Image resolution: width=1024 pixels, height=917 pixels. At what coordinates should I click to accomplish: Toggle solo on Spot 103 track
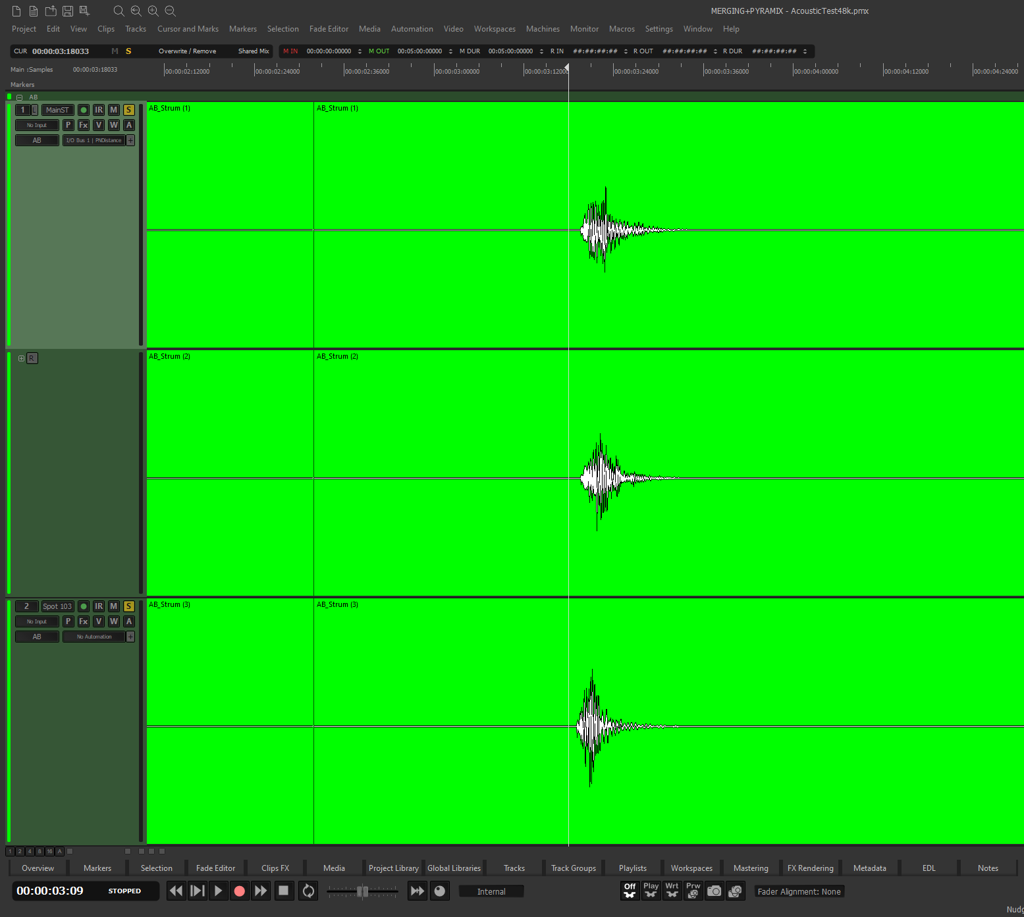129,606
